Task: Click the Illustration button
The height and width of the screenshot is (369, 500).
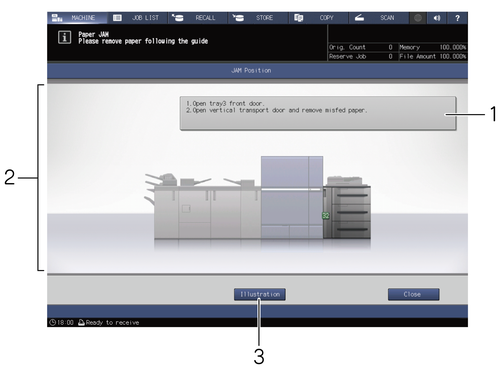Action: tap(260, 294)
